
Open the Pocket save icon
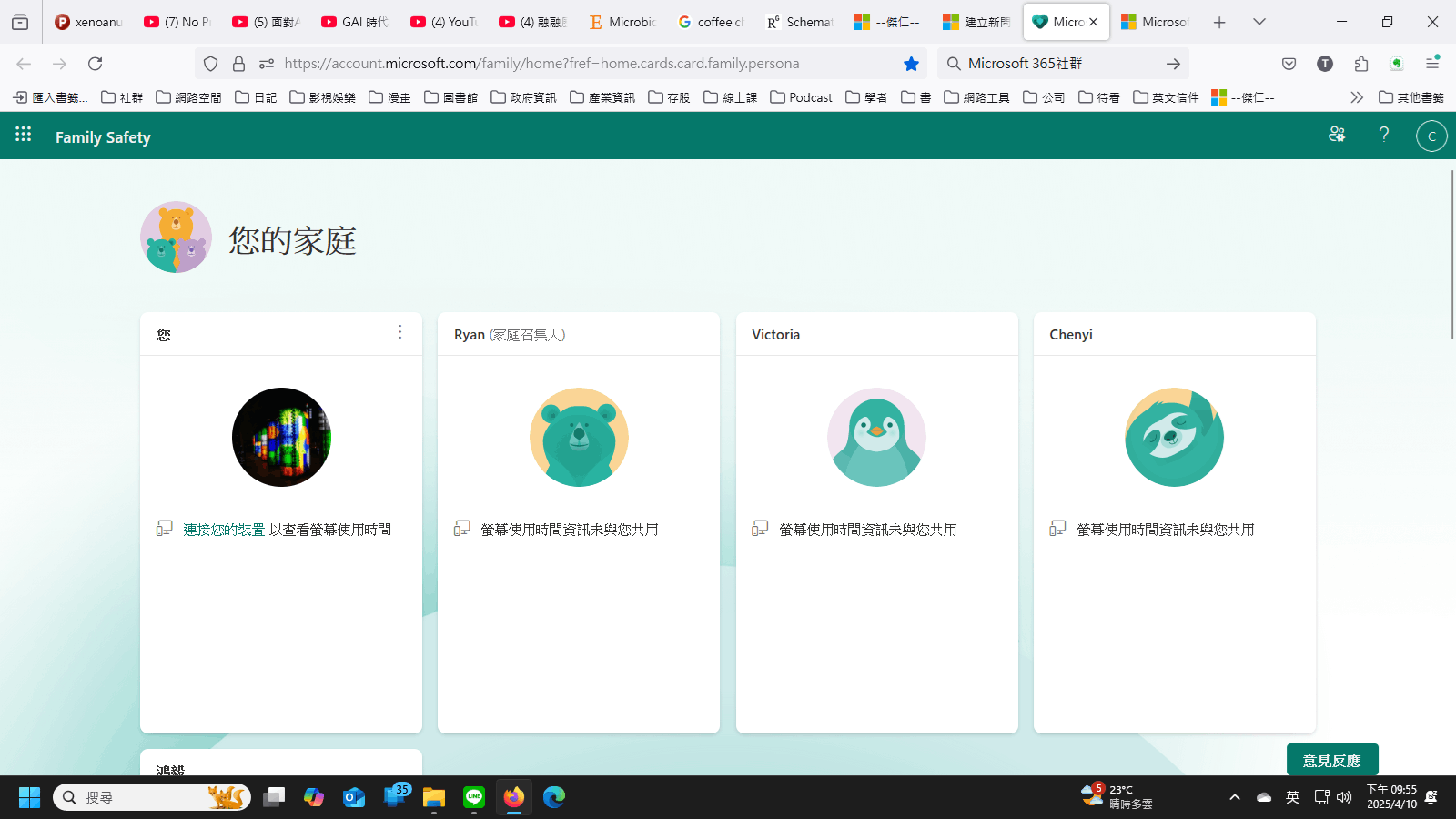pyautogui.click(x=1289, y=64)
